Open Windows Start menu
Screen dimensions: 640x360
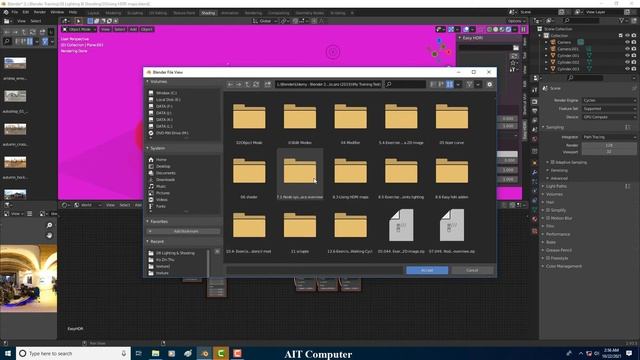point(7,353)
